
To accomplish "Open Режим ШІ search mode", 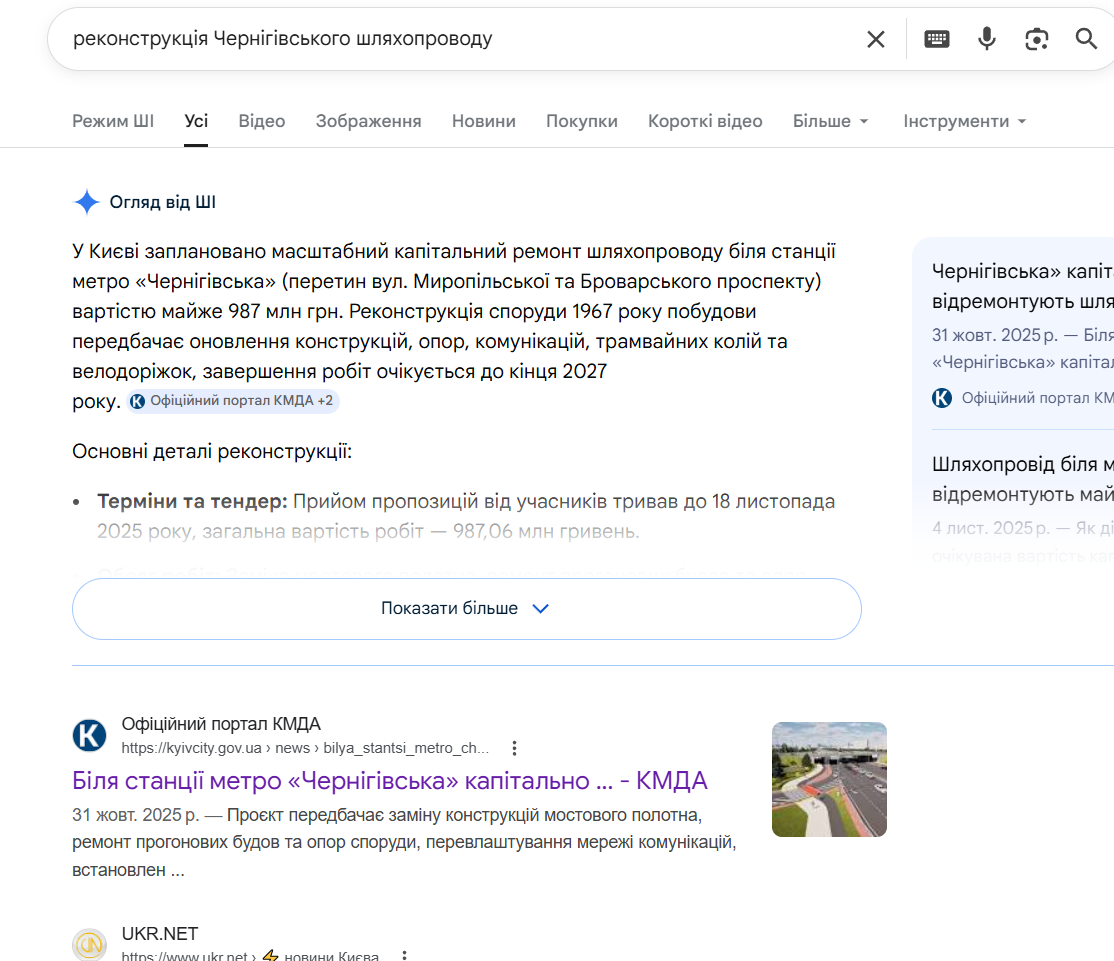I will point(113,121).
